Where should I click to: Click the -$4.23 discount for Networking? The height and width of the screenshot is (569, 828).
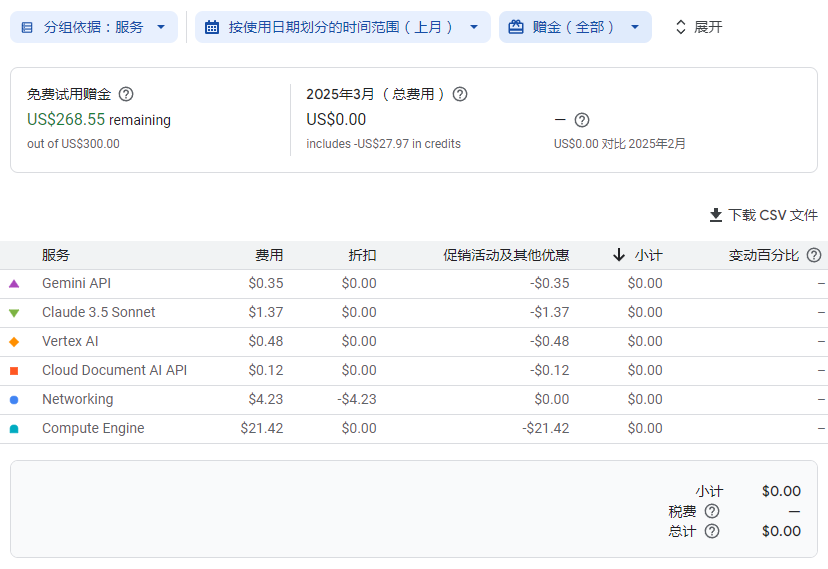[x=357, y=400]
